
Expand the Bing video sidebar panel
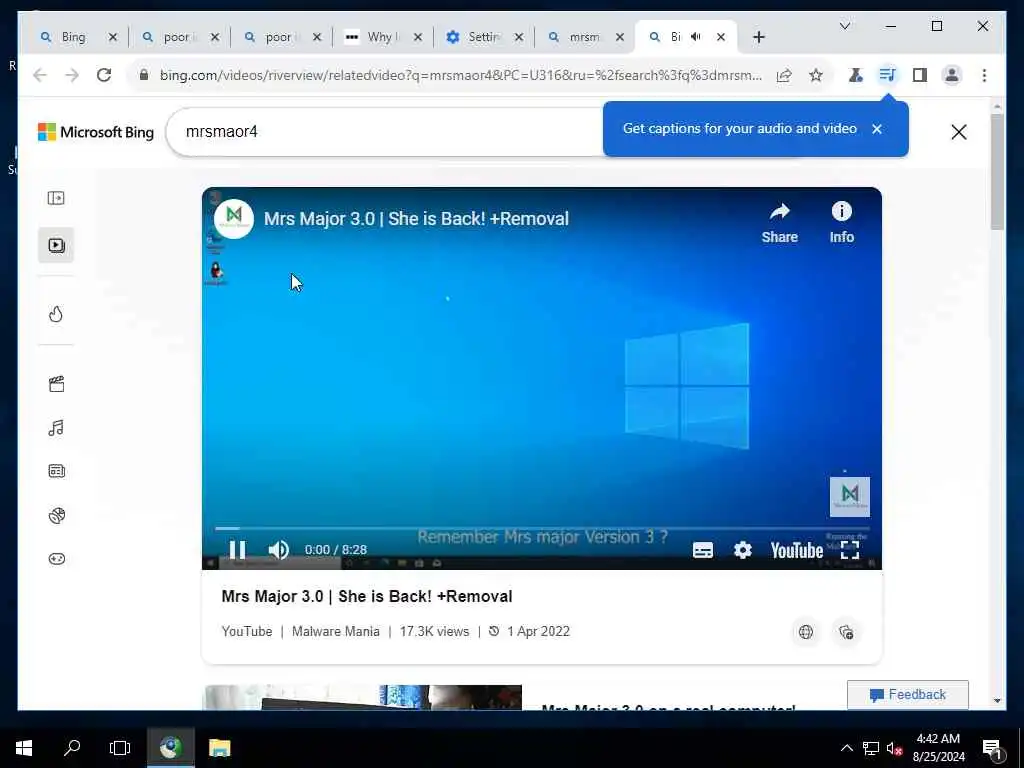(x=56, y=198)
